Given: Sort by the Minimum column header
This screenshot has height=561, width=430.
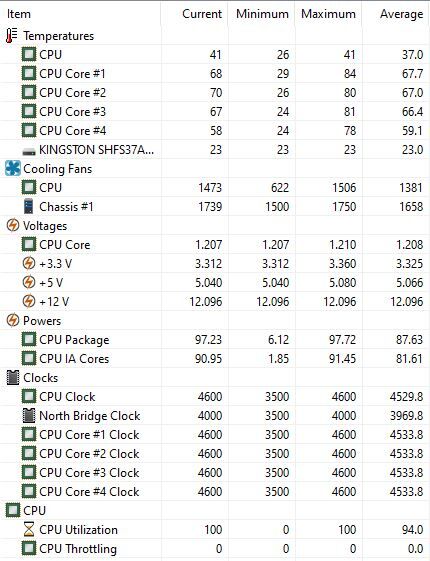Looking at the screenshot, I should [x=262, y=14].
